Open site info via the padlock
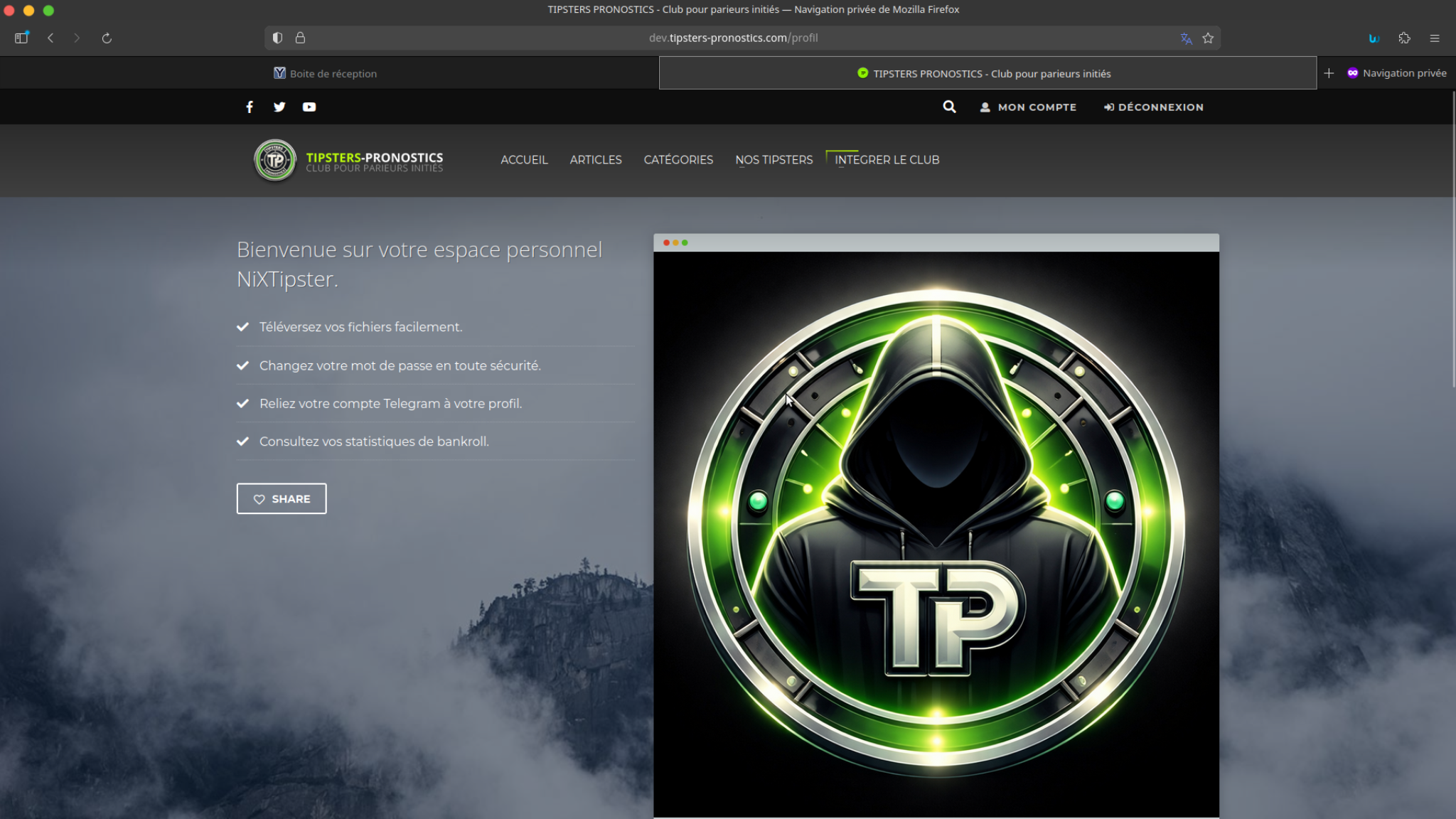The width and height of the screenshot is (1456, 819). [301, 38]
